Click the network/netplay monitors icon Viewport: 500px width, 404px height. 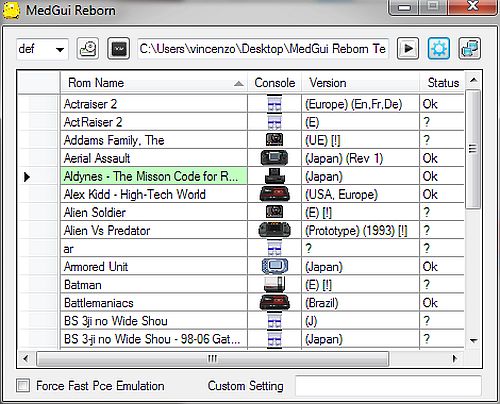(x=469, y=49)
